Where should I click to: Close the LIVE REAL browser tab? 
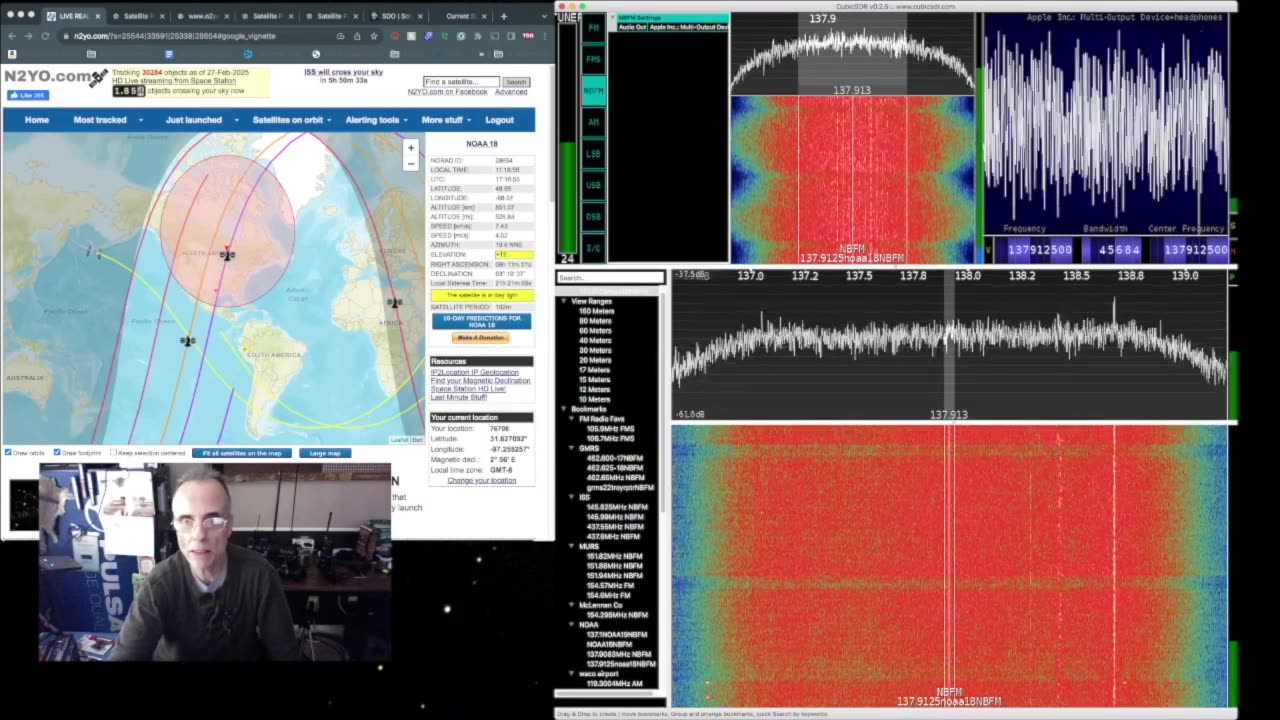[x=97, y=16]
